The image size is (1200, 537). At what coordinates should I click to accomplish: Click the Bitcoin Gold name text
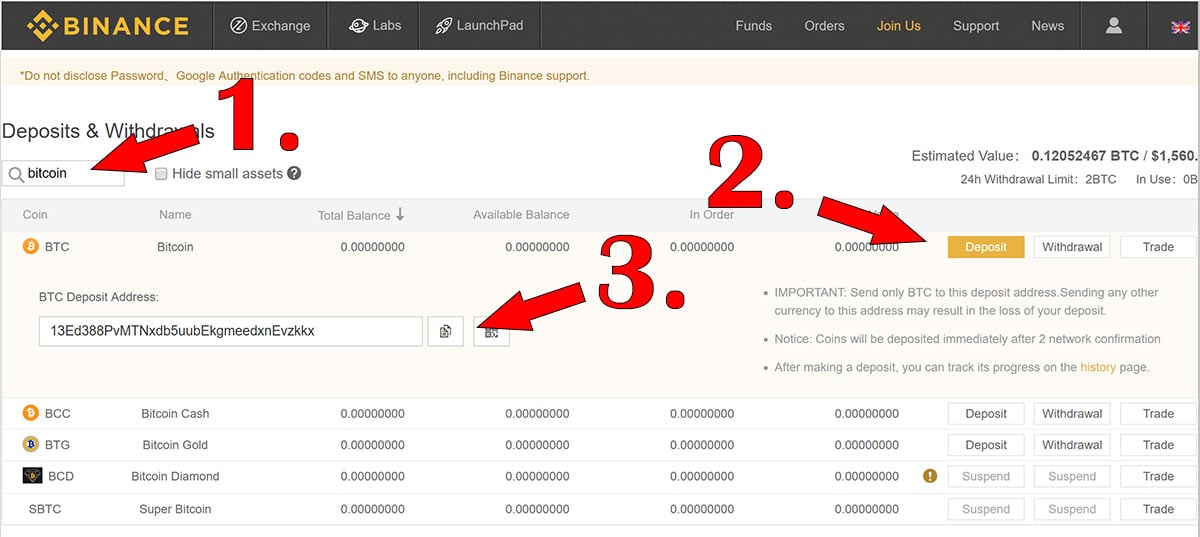coord(175,444)
